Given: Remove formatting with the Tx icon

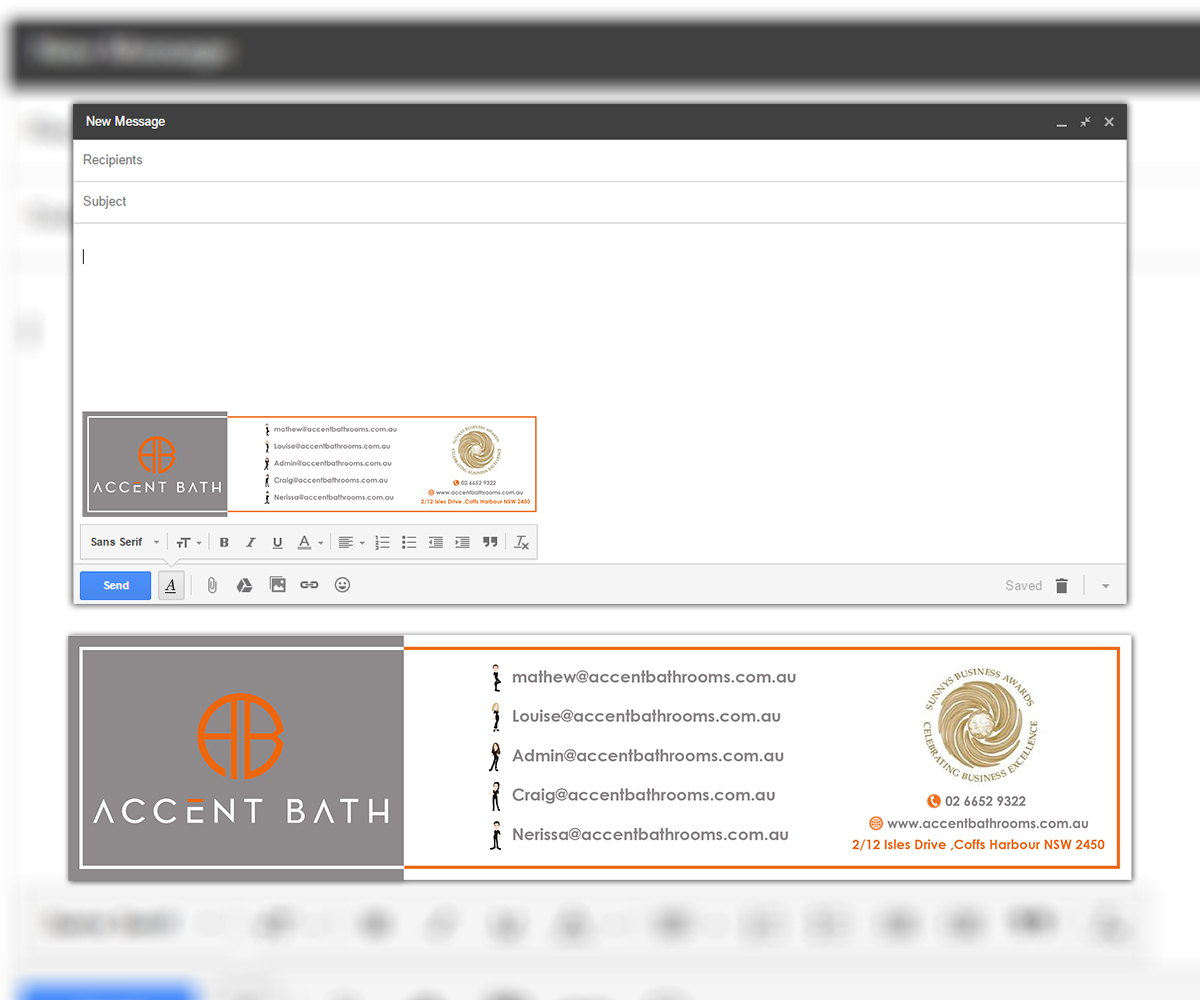Looking at the screenshot, I should (x=522, y=542).
